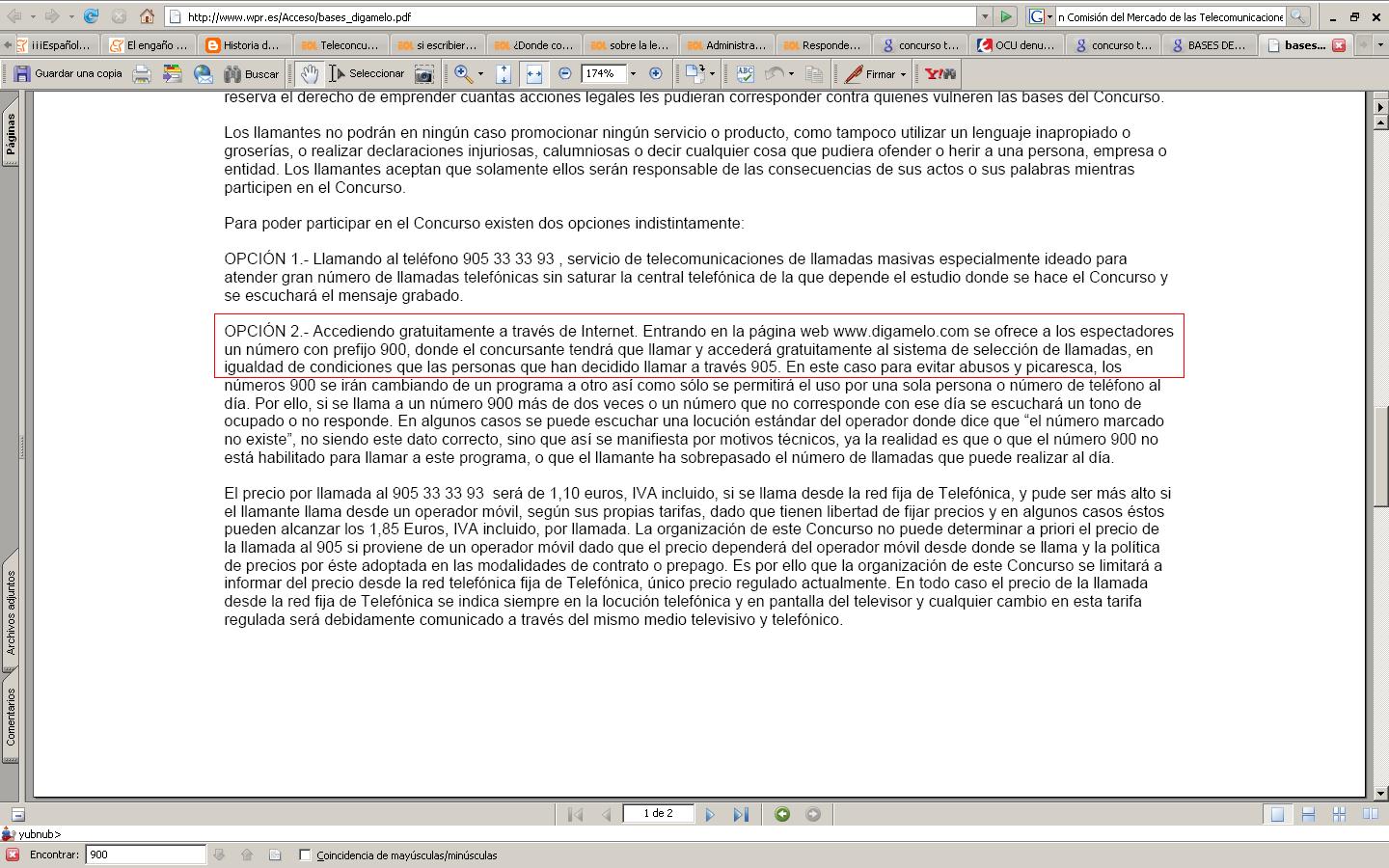1389x868 pixels.
Task: Open the list-all-tabs dropdown
Action: [1380, 44]
